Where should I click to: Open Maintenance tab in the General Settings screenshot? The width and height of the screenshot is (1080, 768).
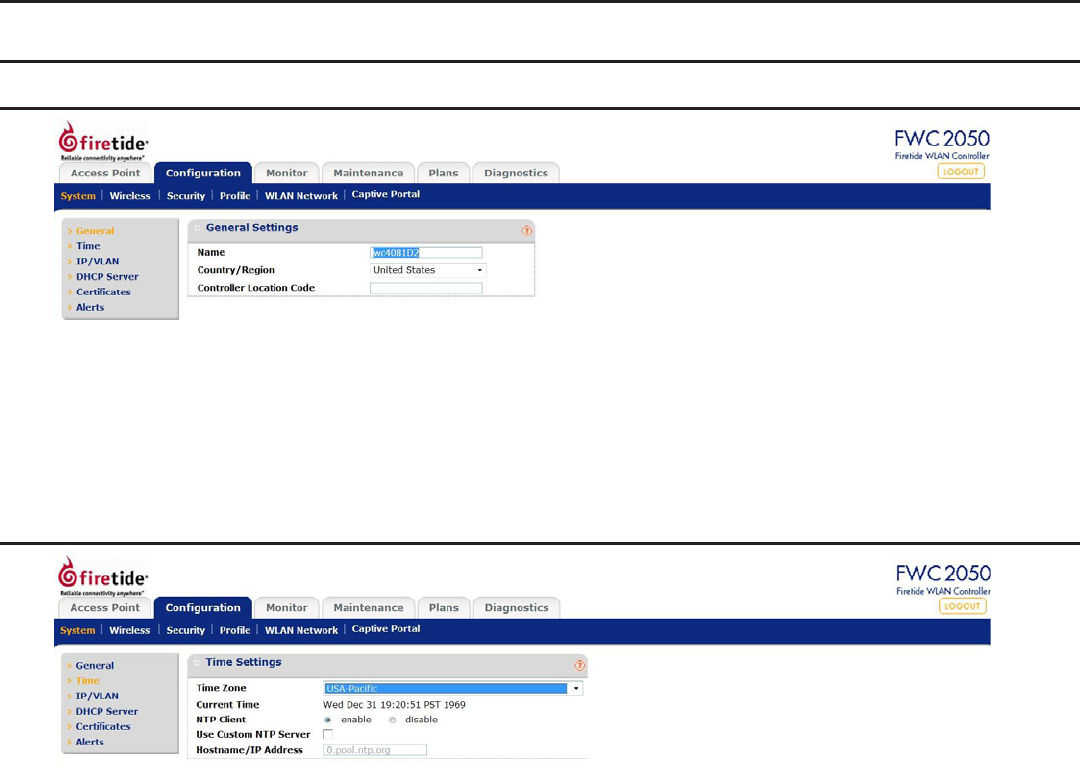[368, 173]
